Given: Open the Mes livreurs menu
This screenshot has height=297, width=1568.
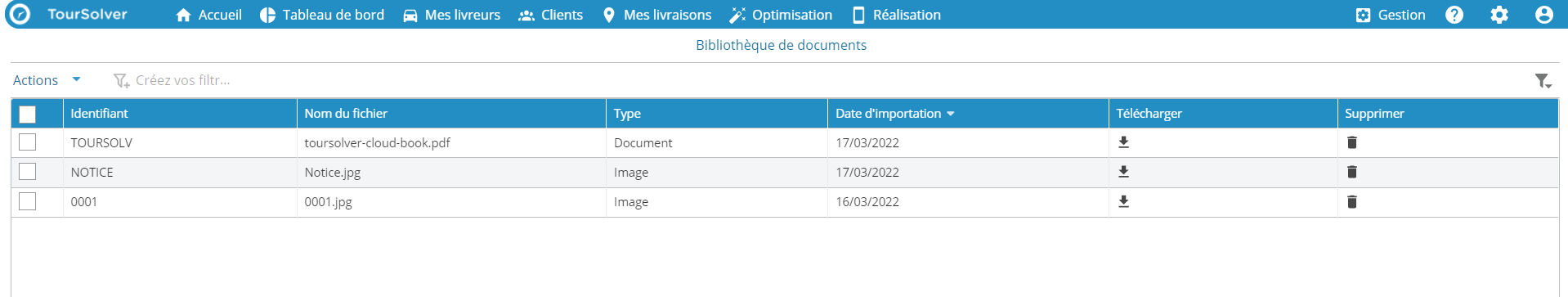Looking at the screenshot, I should coord(451,15).
